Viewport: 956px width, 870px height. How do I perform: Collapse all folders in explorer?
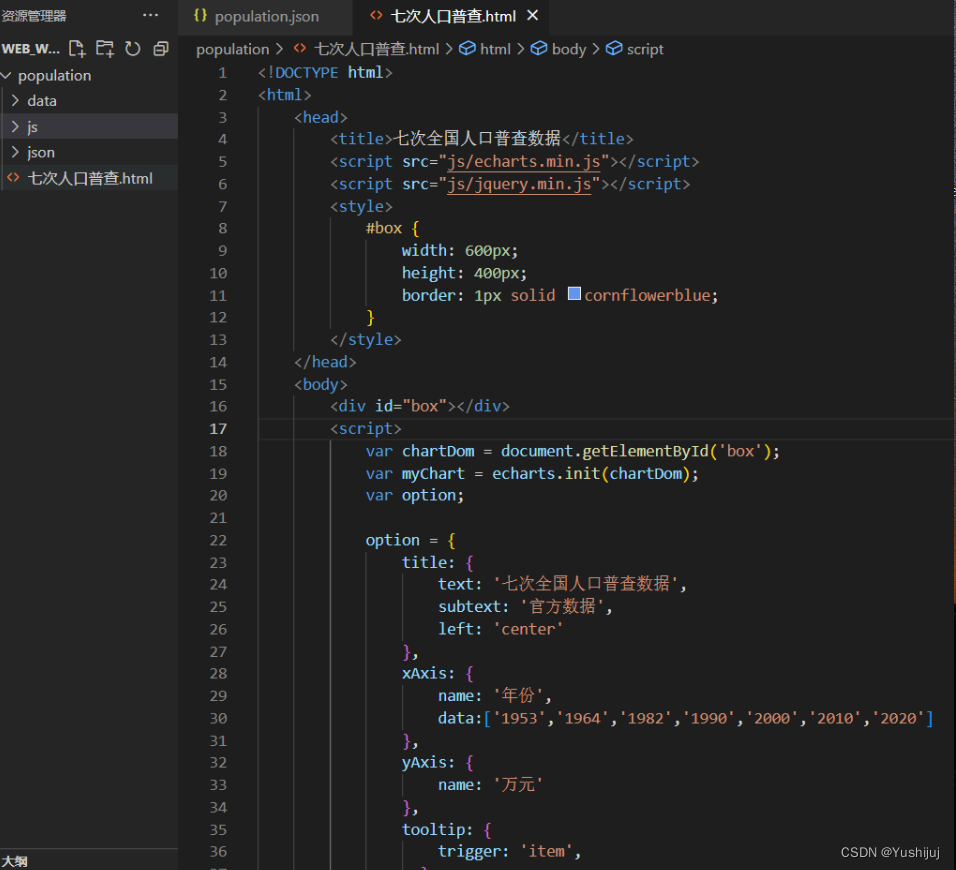[161, 49]
